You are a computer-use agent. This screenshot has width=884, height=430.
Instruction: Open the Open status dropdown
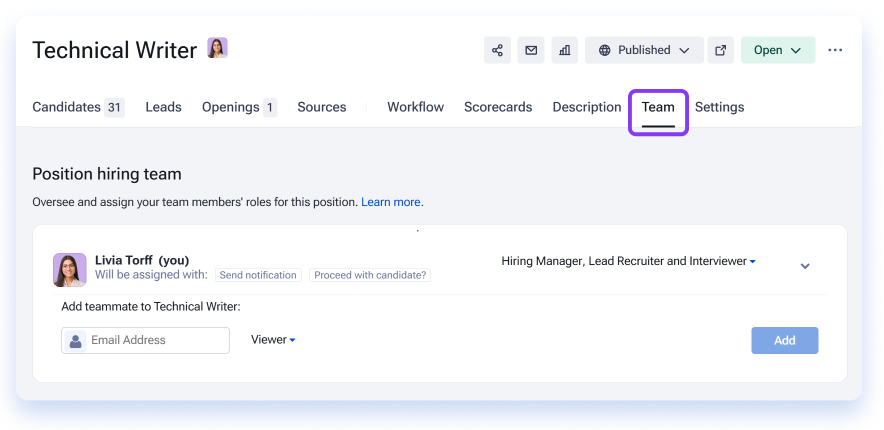pos(777,50)
